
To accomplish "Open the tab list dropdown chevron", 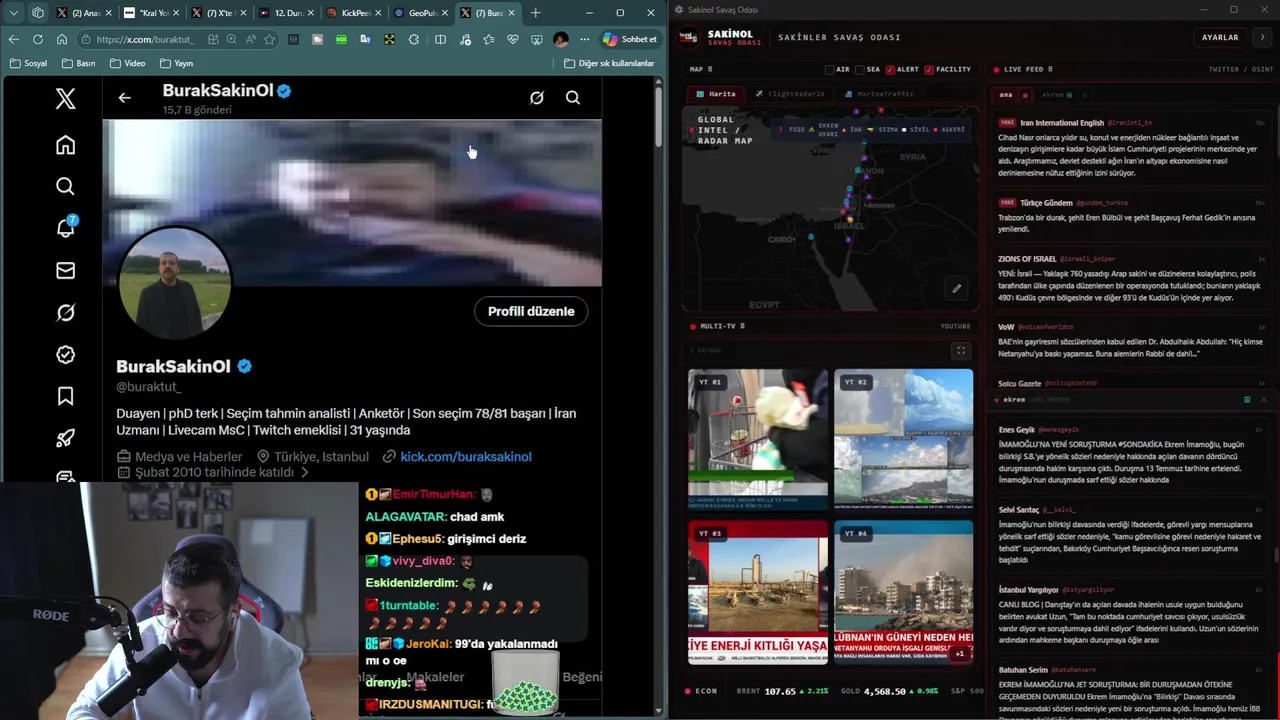I will [14, 13].
